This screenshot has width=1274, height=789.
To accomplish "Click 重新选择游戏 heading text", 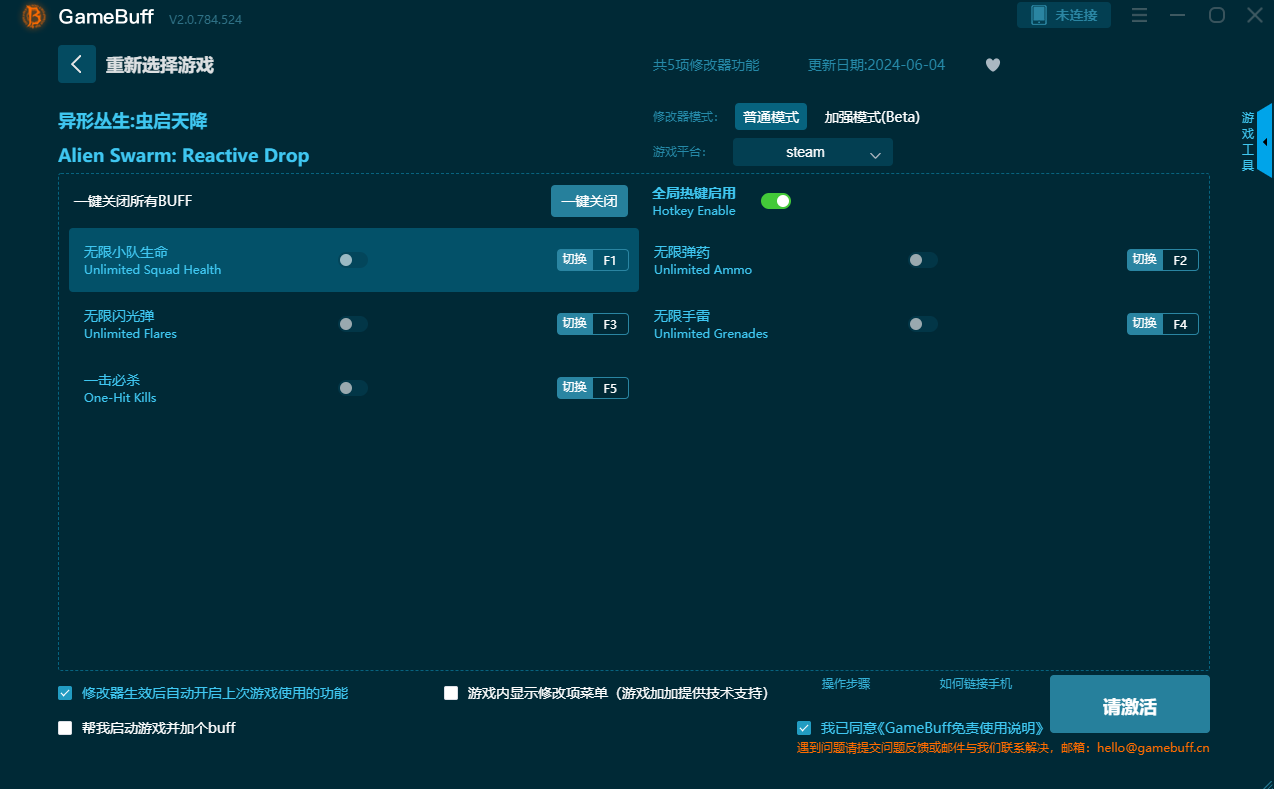I will pos(160,65).
